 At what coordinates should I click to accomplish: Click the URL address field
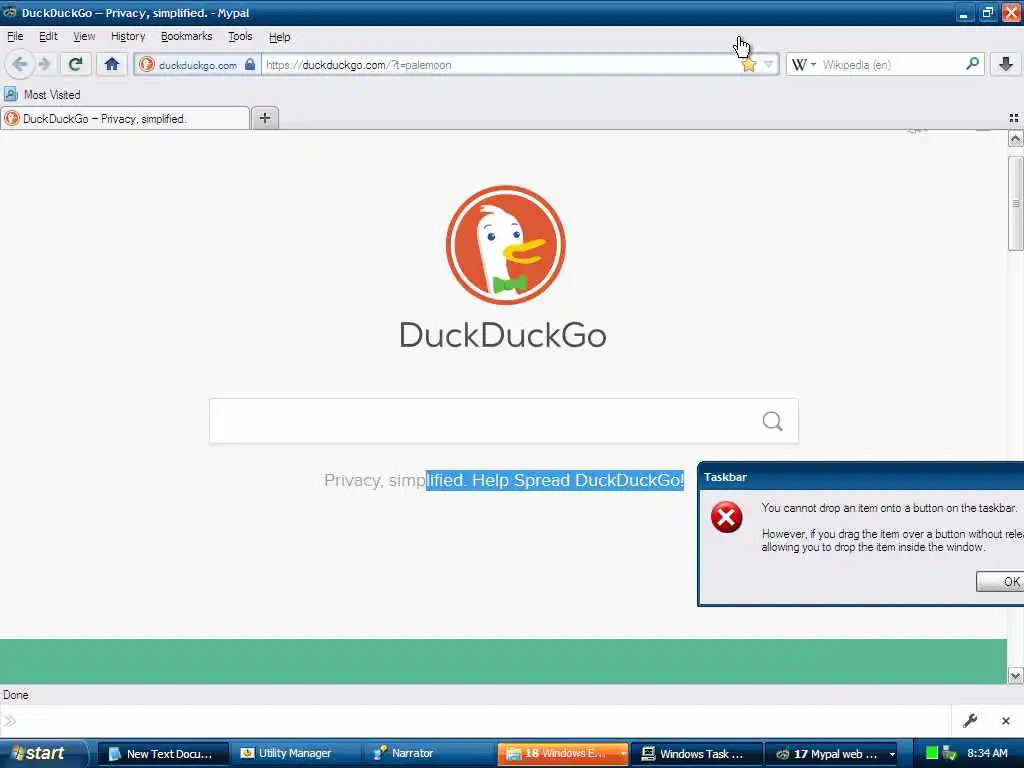500,65
